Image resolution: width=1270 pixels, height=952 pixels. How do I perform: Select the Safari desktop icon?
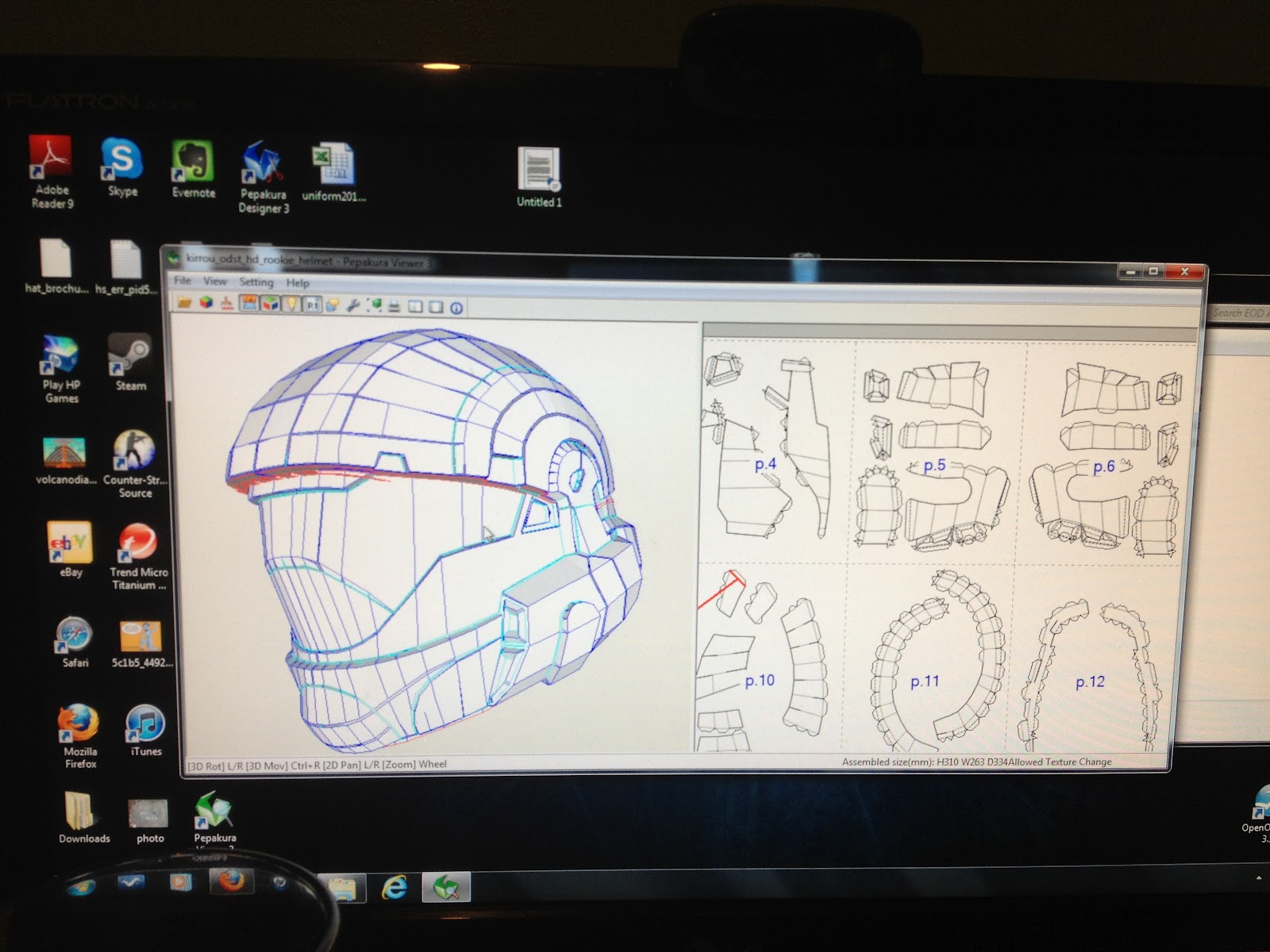pyautogui.click(x=75, y=641)
